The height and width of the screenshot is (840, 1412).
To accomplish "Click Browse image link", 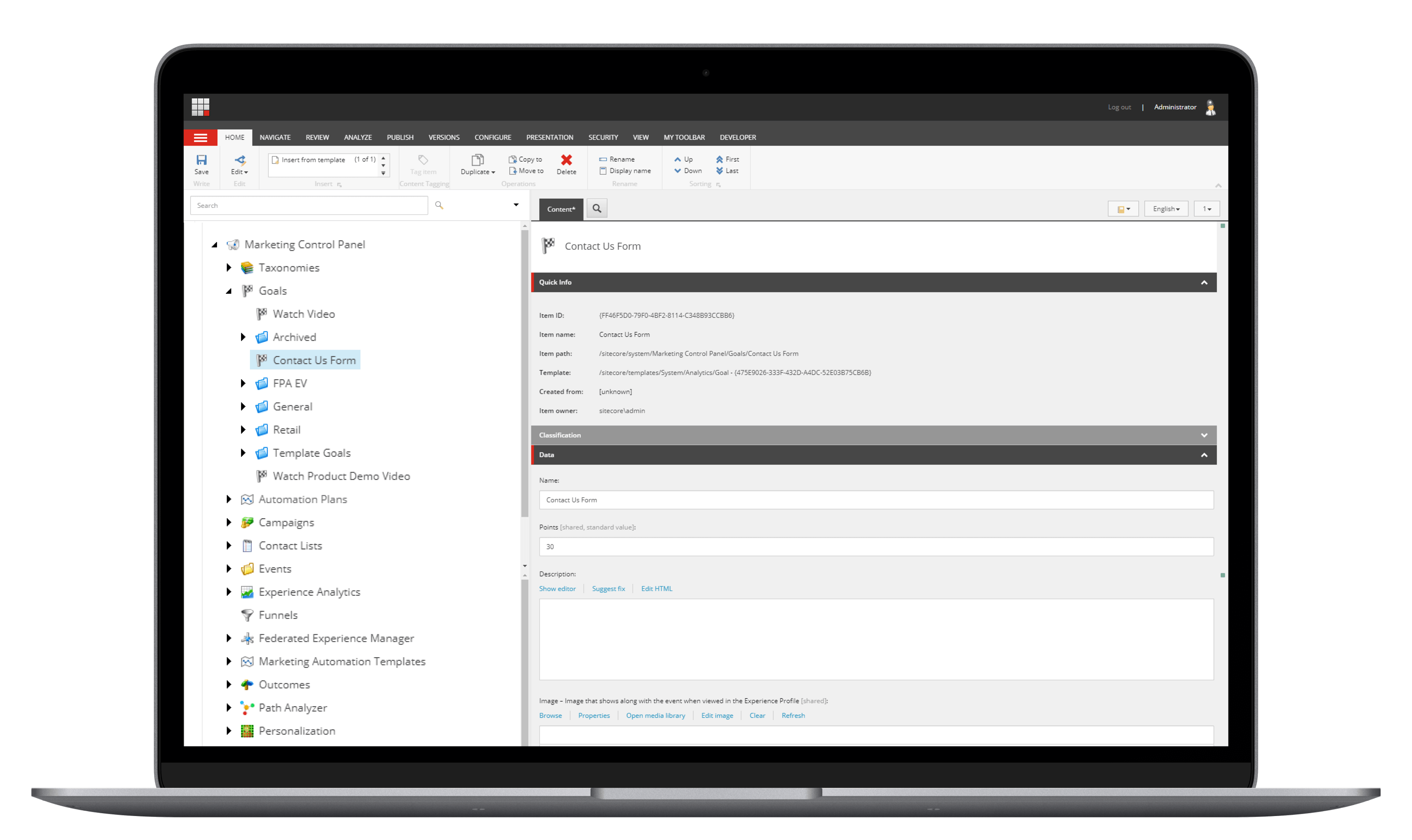I will click(x=550, y=716).
